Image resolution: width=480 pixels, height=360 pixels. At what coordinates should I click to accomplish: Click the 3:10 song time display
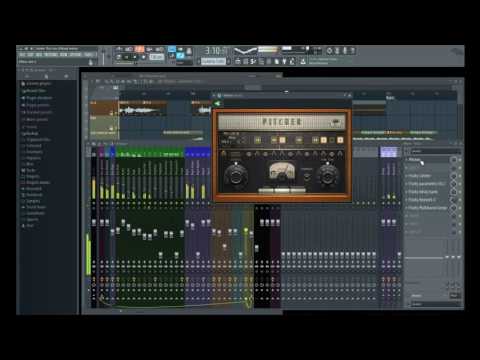tap(216, 51)
